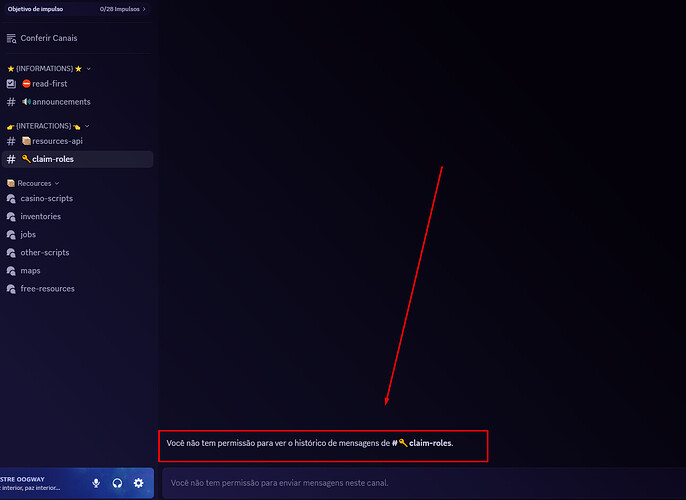The width and height of the screenshot is (686, 500).
Task: Click the read-first rules checklist icon
Action: pos(11,84)
